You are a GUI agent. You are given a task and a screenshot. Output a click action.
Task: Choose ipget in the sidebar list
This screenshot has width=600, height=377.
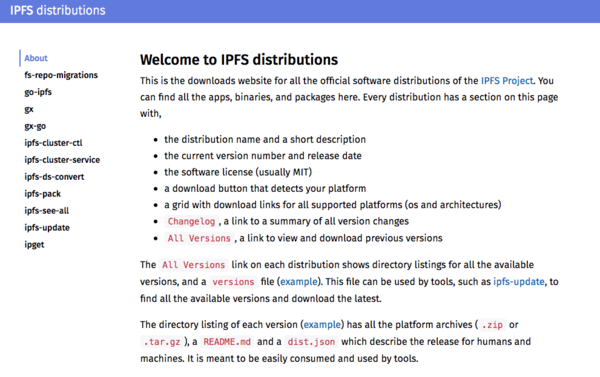[x=34, y=245]
